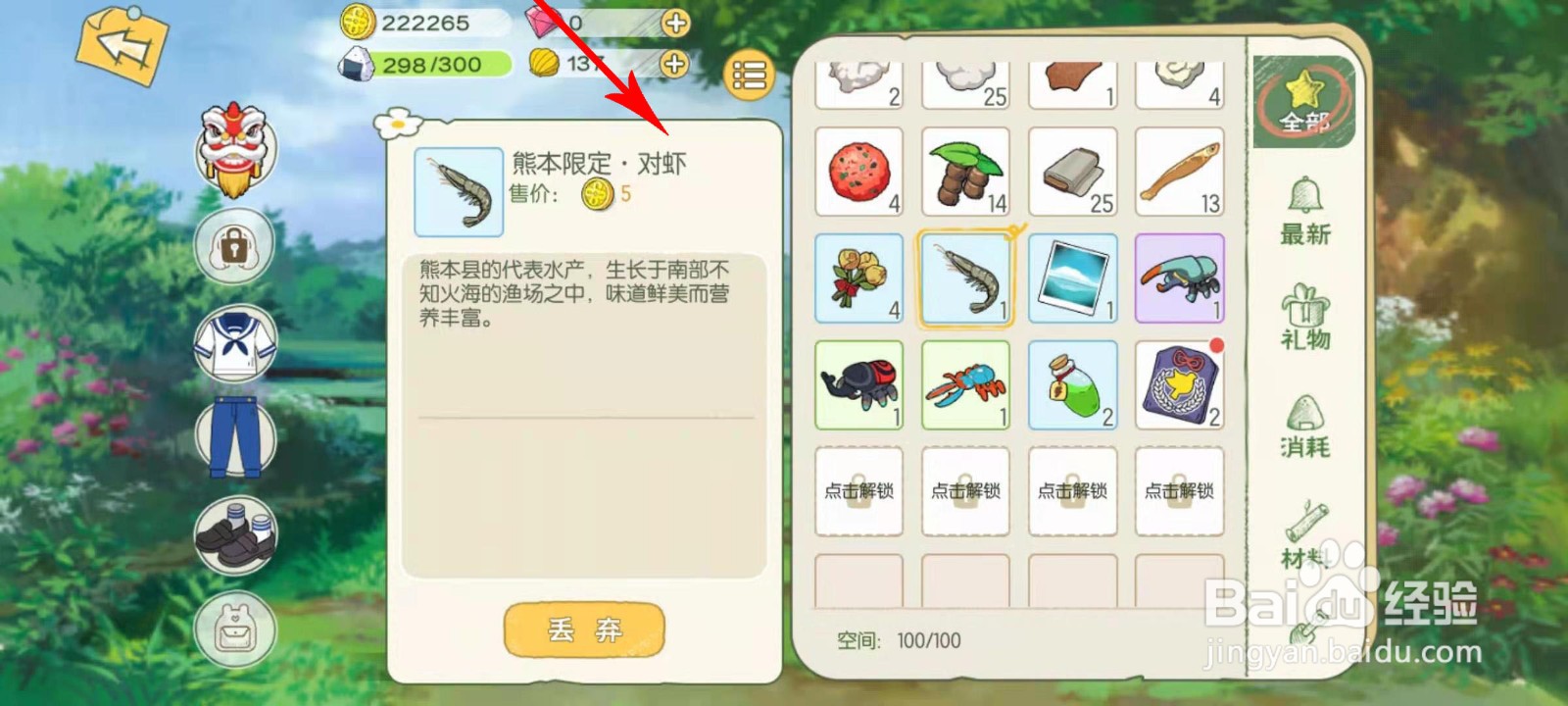
Task: Select the flower bouquet inventory item
Action: point(859,277)
